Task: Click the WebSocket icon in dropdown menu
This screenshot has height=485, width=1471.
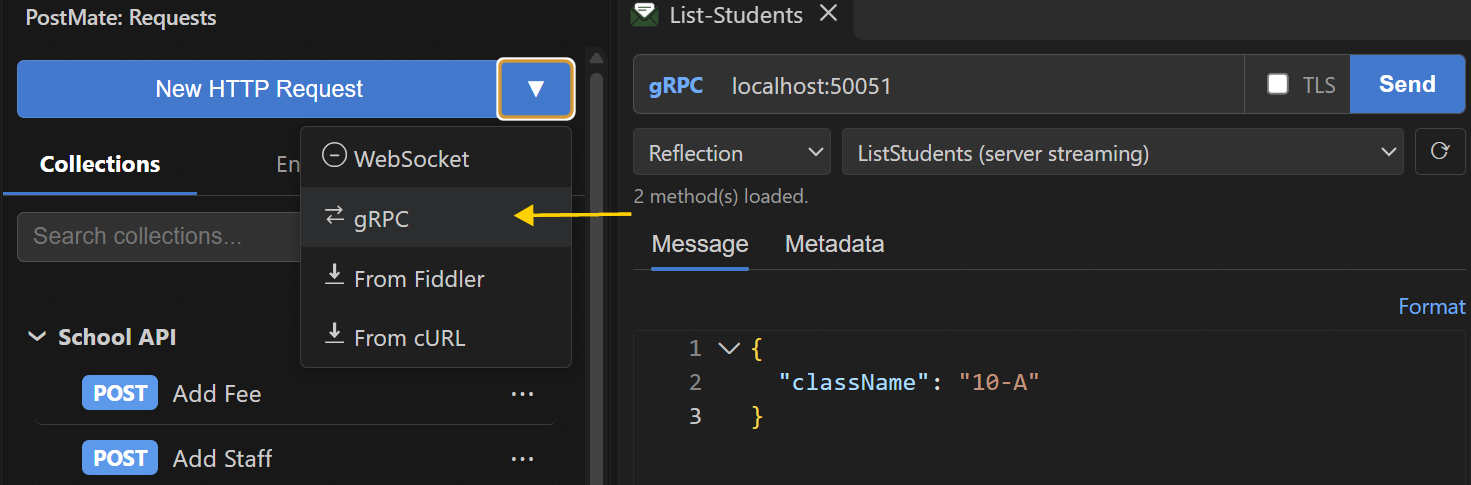Action: point(334,156)
